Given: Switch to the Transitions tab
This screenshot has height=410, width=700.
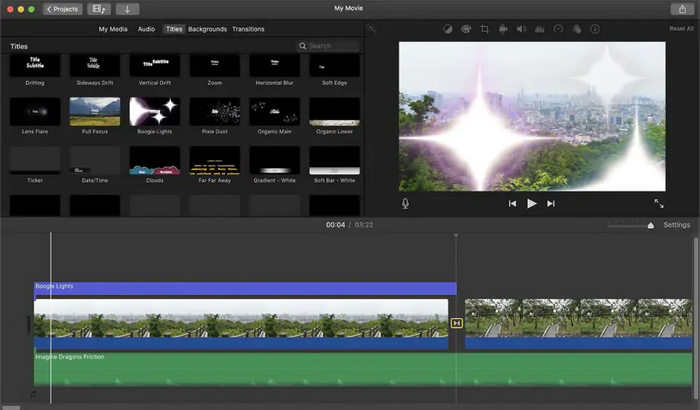Looking at the screenshot, I should [248, 29].
